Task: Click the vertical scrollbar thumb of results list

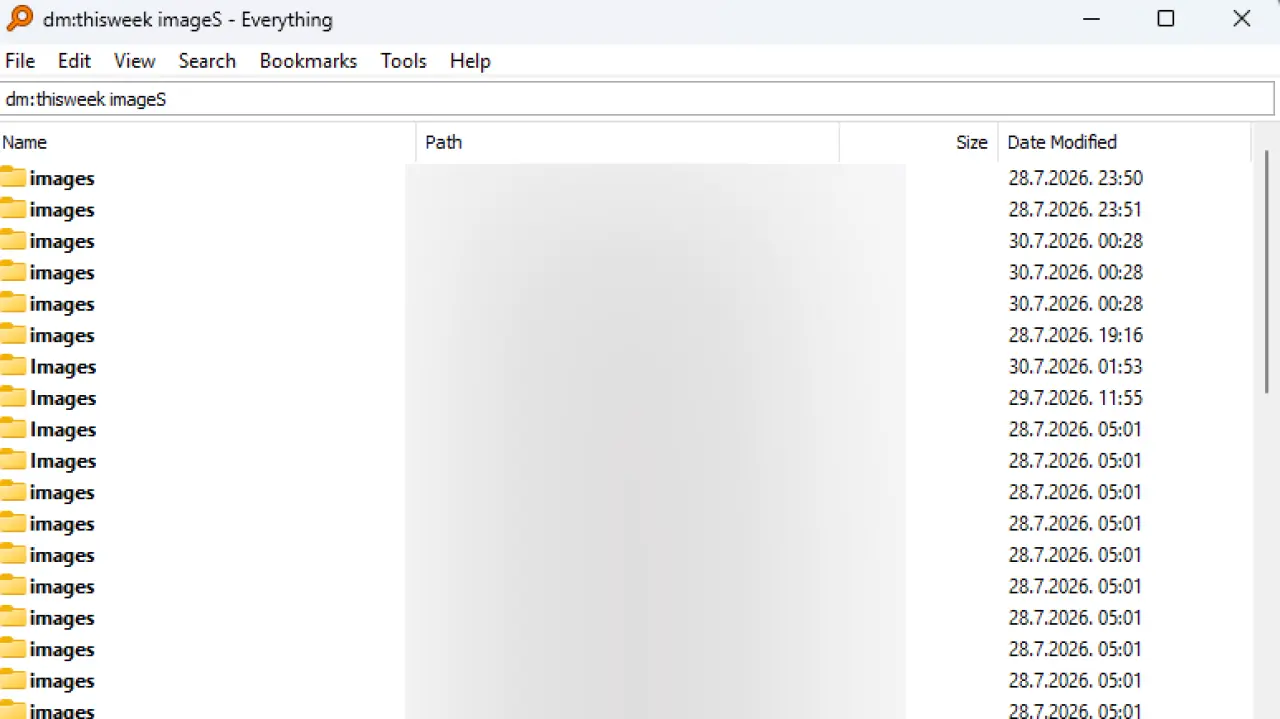Action: (x=1268, y=270)
